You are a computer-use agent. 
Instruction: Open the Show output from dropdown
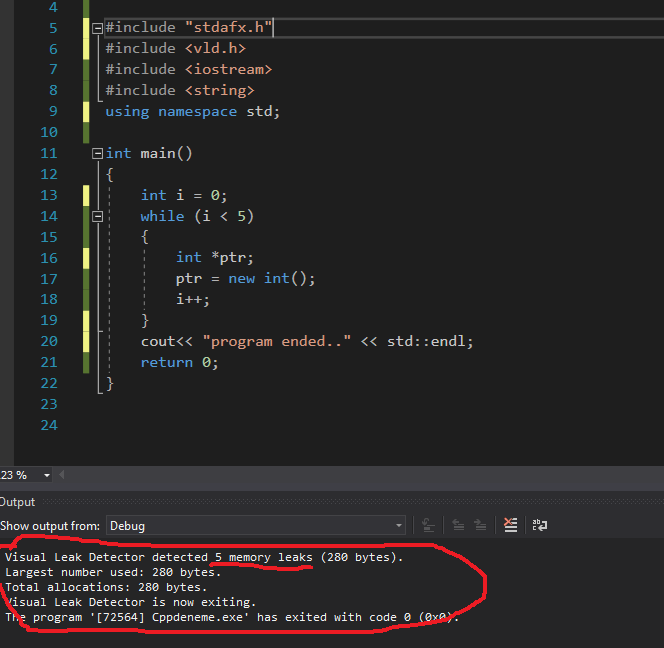(x=398, y=526)
